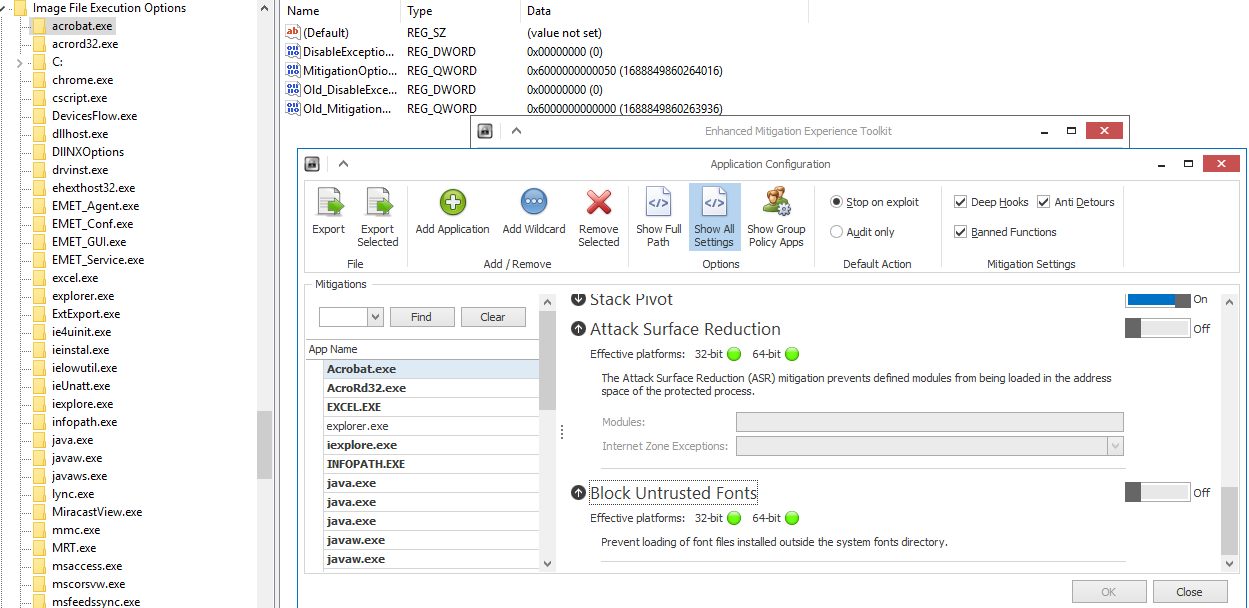The image size is (1249, 608).
Task: Click the Modules input field
Action: (x=929, y=422)
